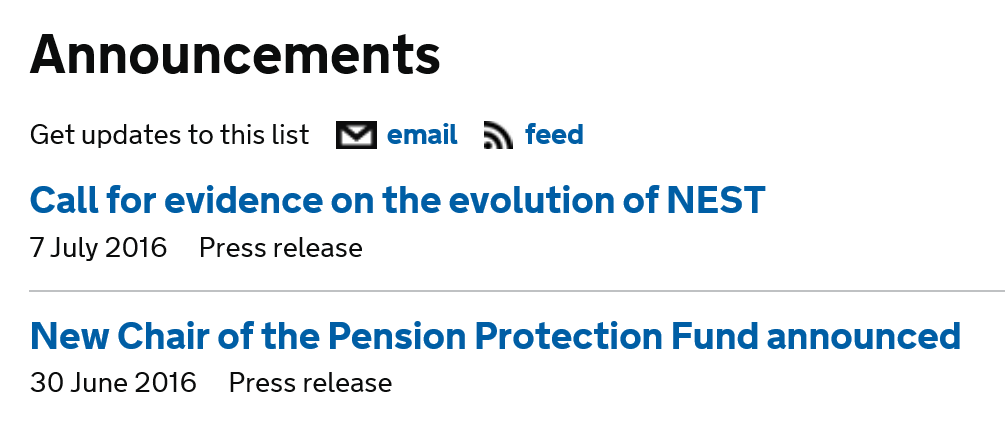Click the 'Get updates to this list' text
This screenshot has height=424, width=1005.
click(x=169, y=135)
